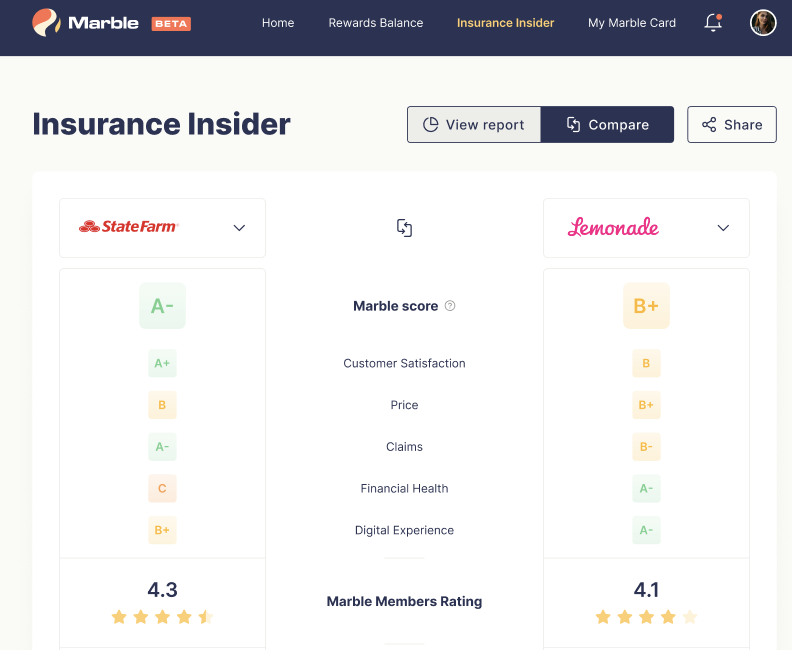
Task: Click the swap insurers icon
Action: 404,228
